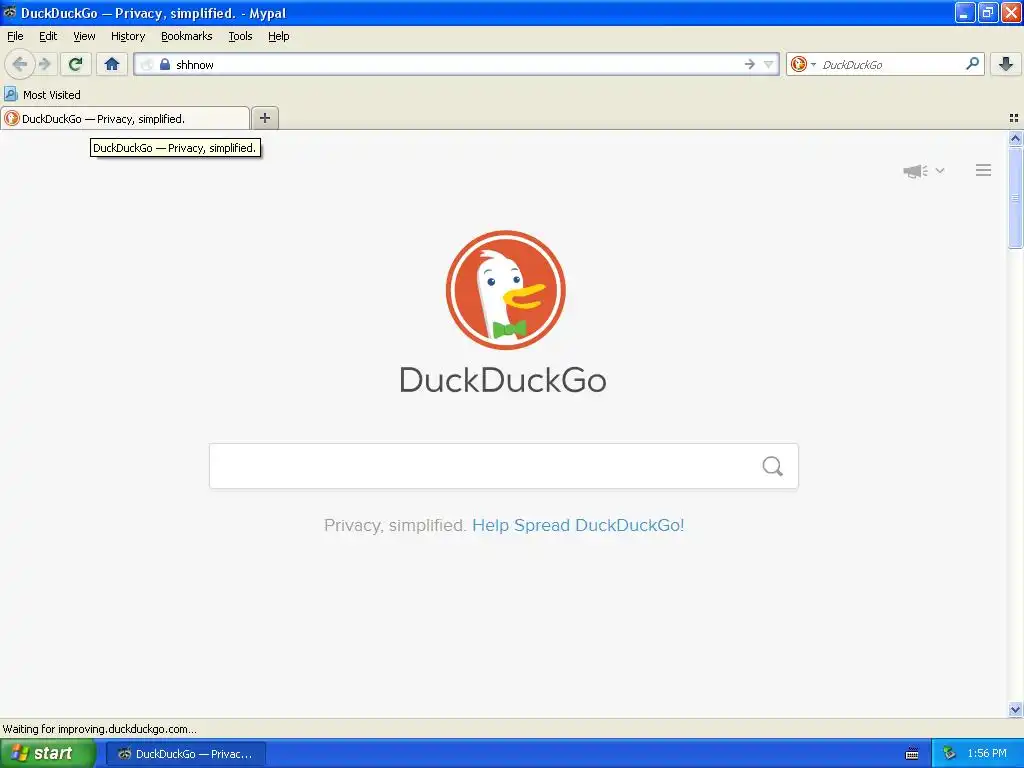Screen dimensions: 1024x768
Task: Open the File menu
Action: coord(15,36)
